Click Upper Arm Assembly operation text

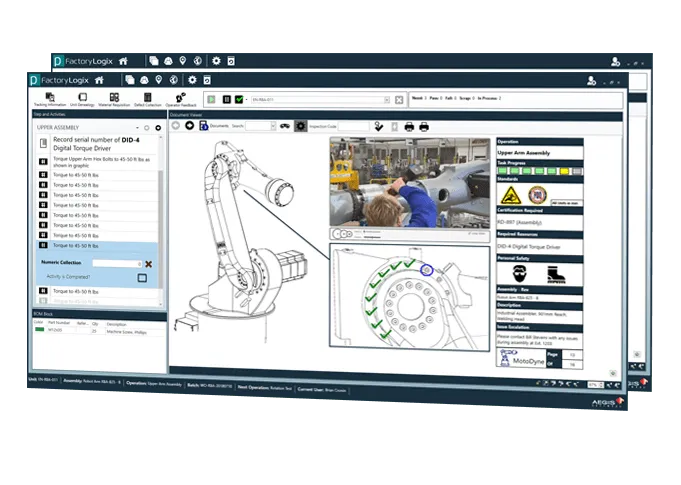coord(524,153)
